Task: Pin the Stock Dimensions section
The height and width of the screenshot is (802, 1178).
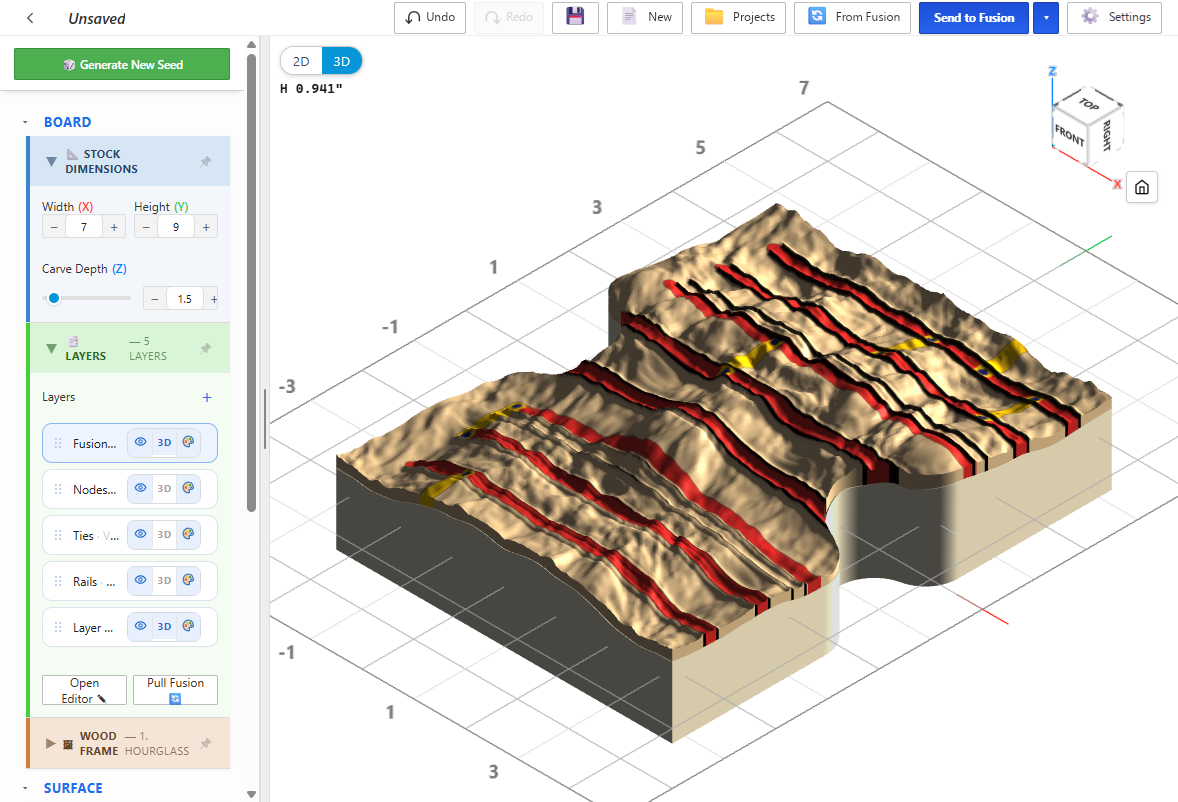Action: [206, 161]
